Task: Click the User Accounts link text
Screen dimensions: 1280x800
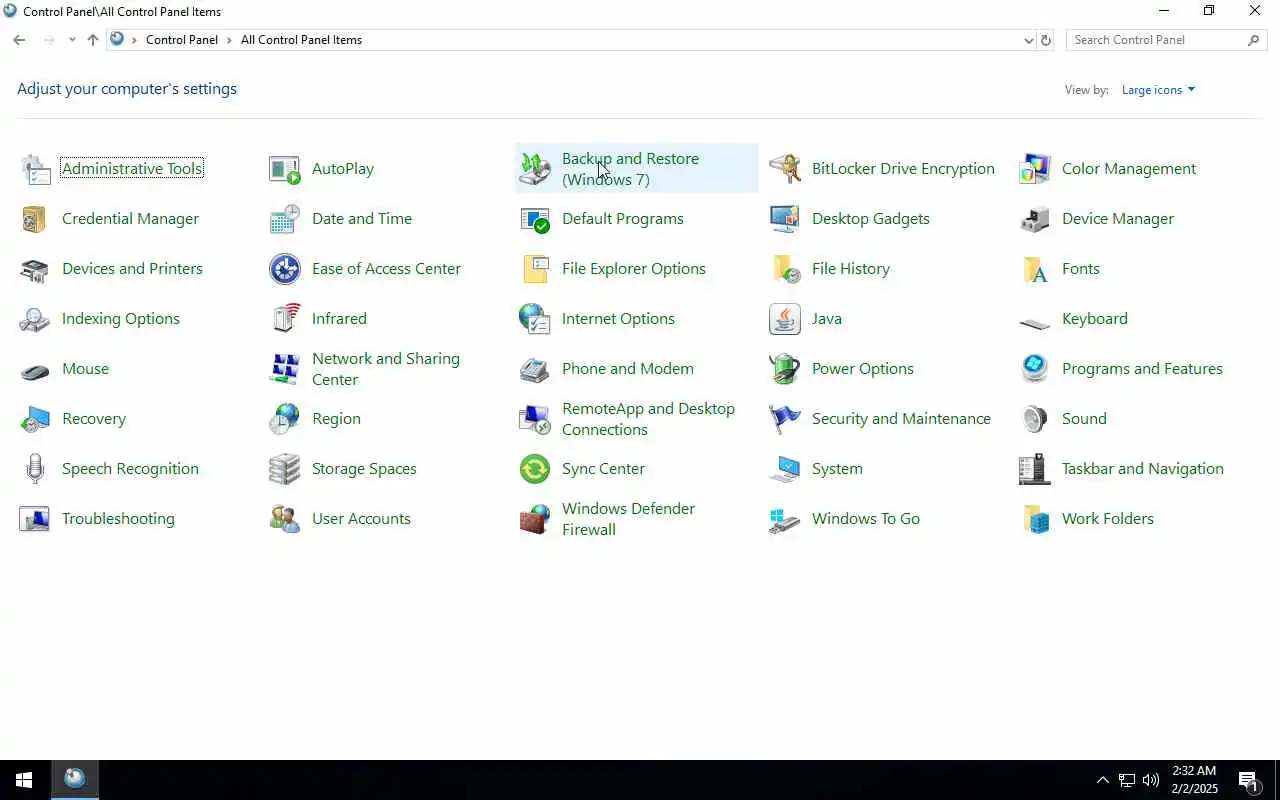Action: point(361,519)
